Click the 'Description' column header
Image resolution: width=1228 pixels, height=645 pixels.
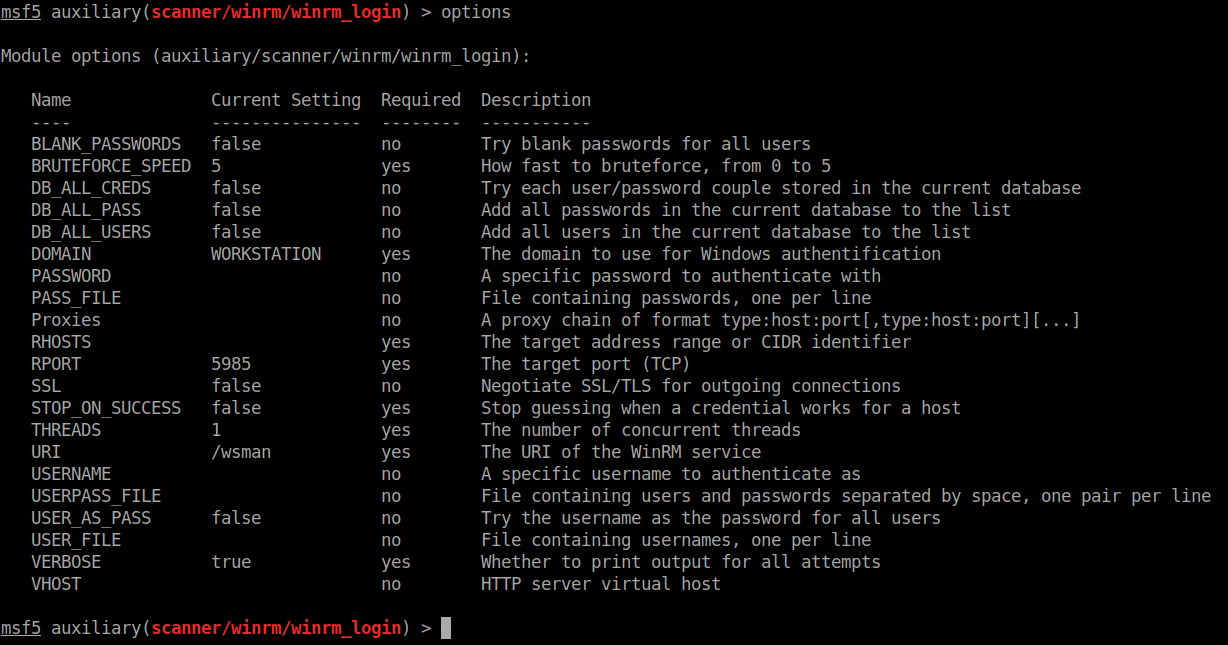pyautogui.click(x=536, y=100)
